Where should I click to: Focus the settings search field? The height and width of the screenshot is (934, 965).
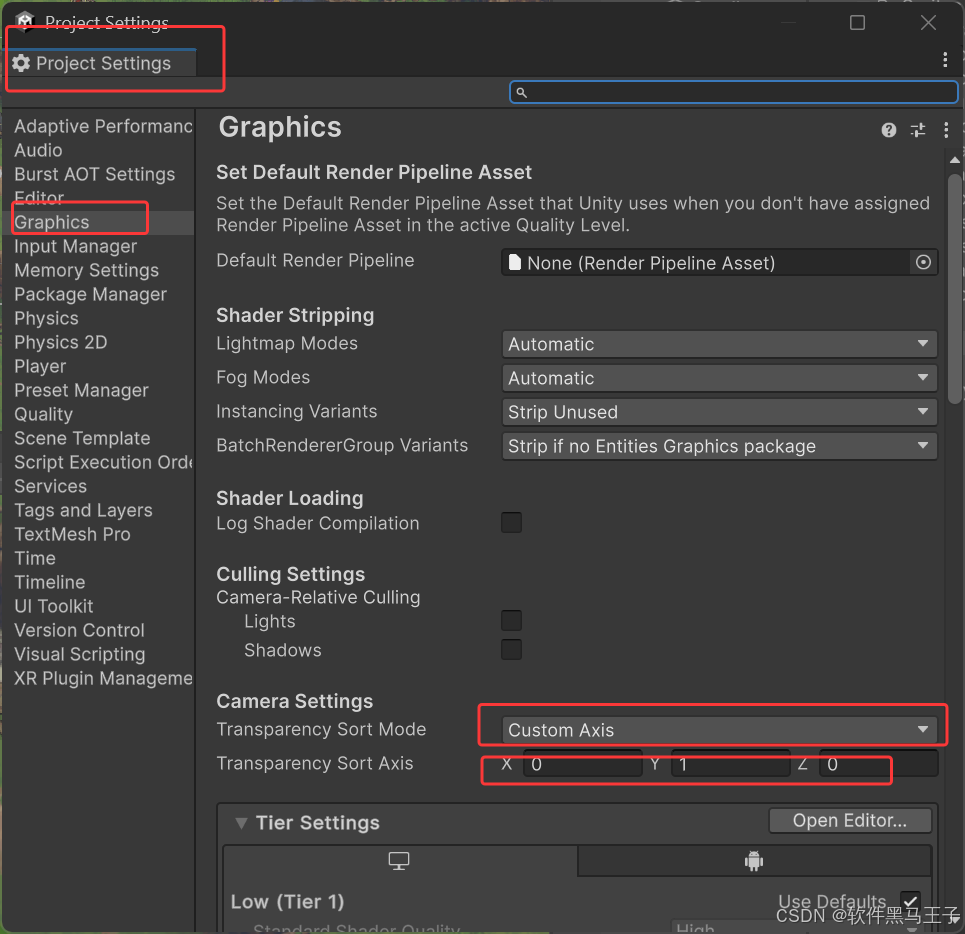click(734, 92)
